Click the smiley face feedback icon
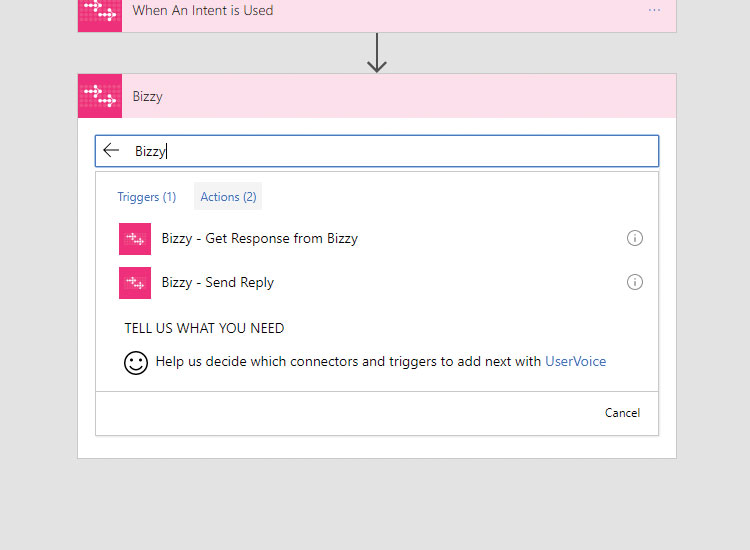This screenshot has height=550, width=750. tap(136, 363)
